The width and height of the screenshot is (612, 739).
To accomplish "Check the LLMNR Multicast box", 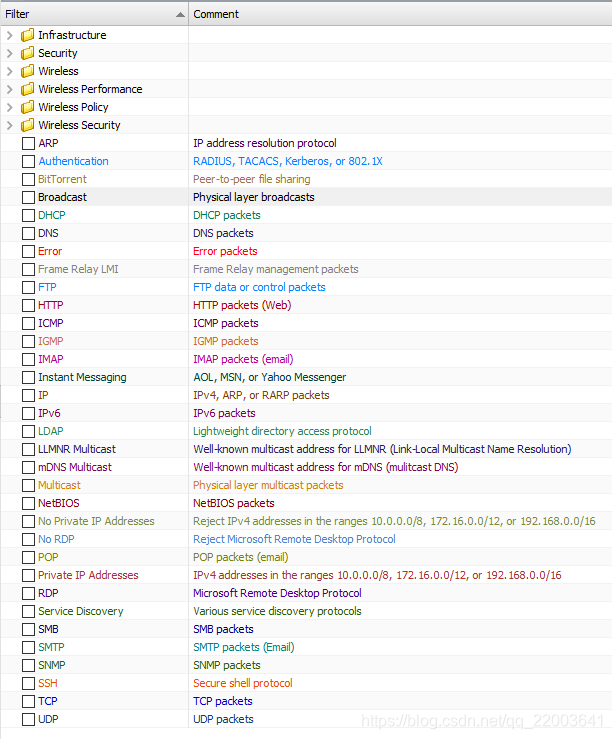I will (28, 449).
